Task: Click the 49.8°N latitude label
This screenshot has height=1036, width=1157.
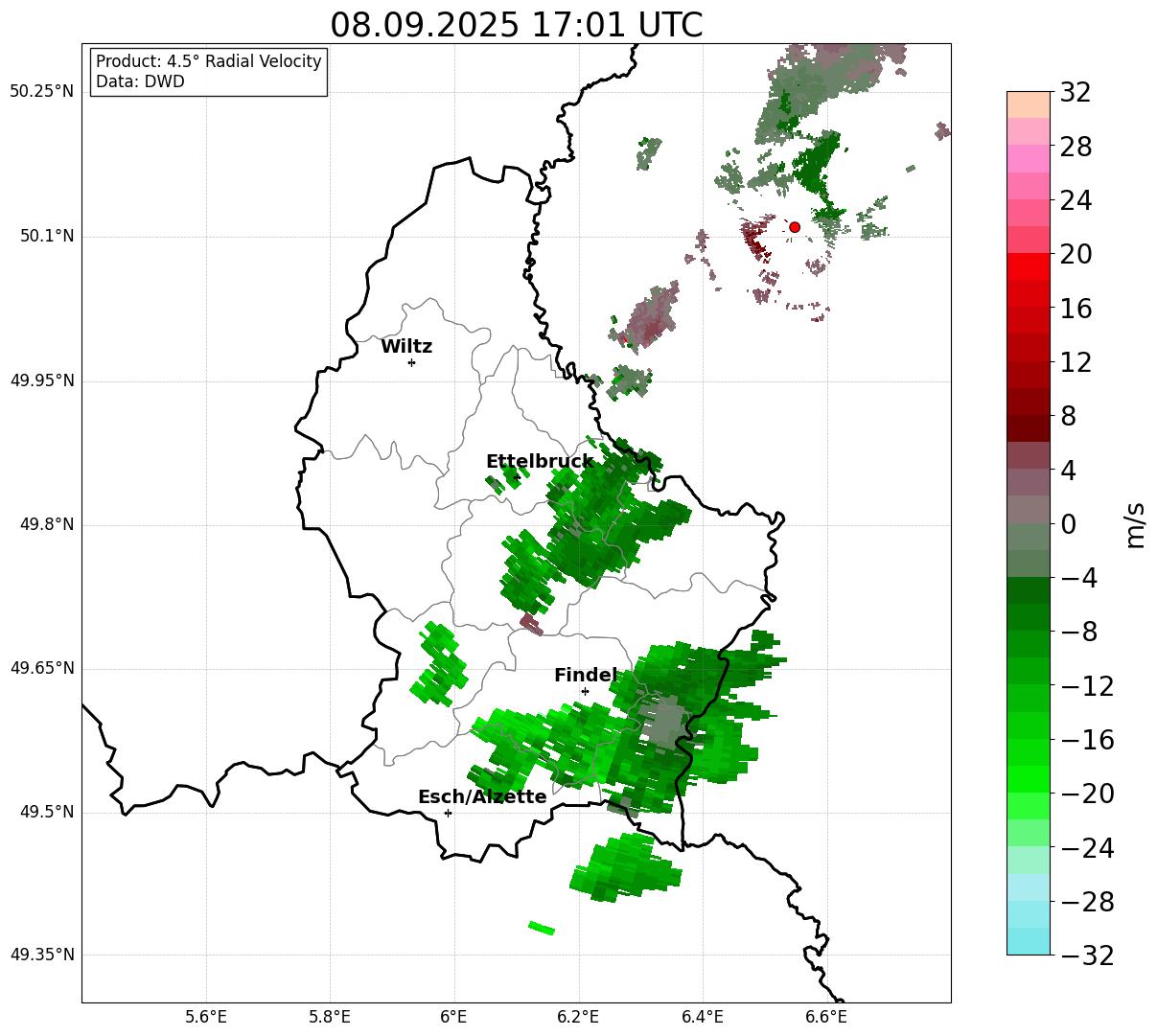Action: (47, 524)
